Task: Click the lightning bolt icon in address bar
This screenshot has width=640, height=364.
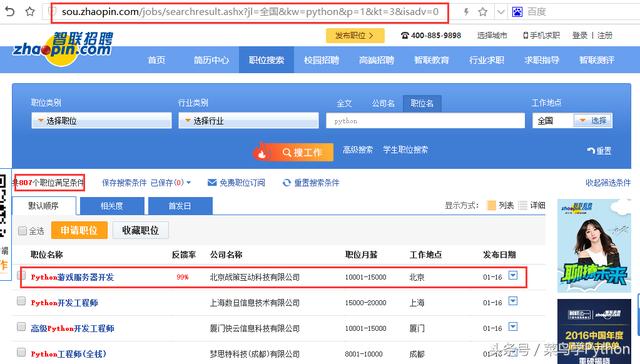Action: click(x=466, y=12)
